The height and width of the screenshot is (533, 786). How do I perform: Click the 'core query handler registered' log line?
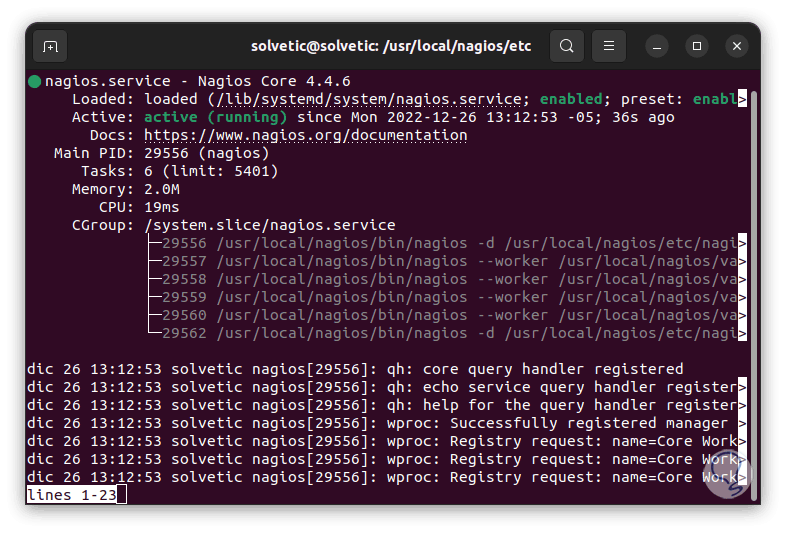[355, 370]
